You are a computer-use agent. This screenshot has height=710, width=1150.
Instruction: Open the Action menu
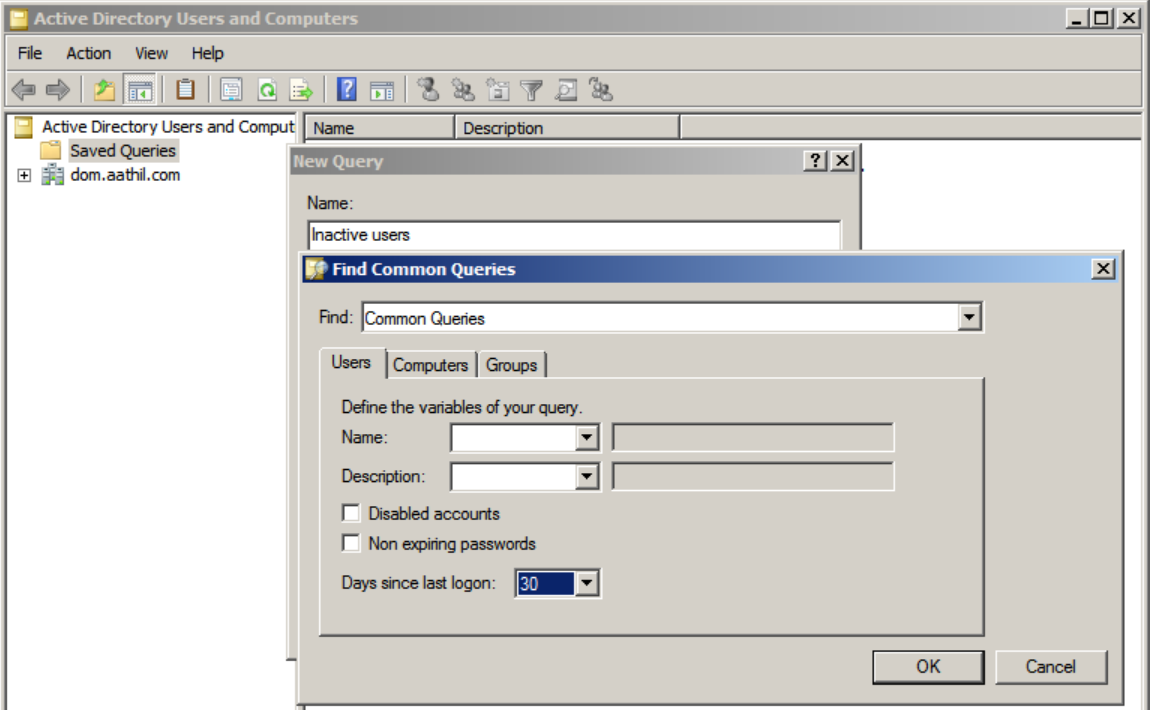click(88, 53)
